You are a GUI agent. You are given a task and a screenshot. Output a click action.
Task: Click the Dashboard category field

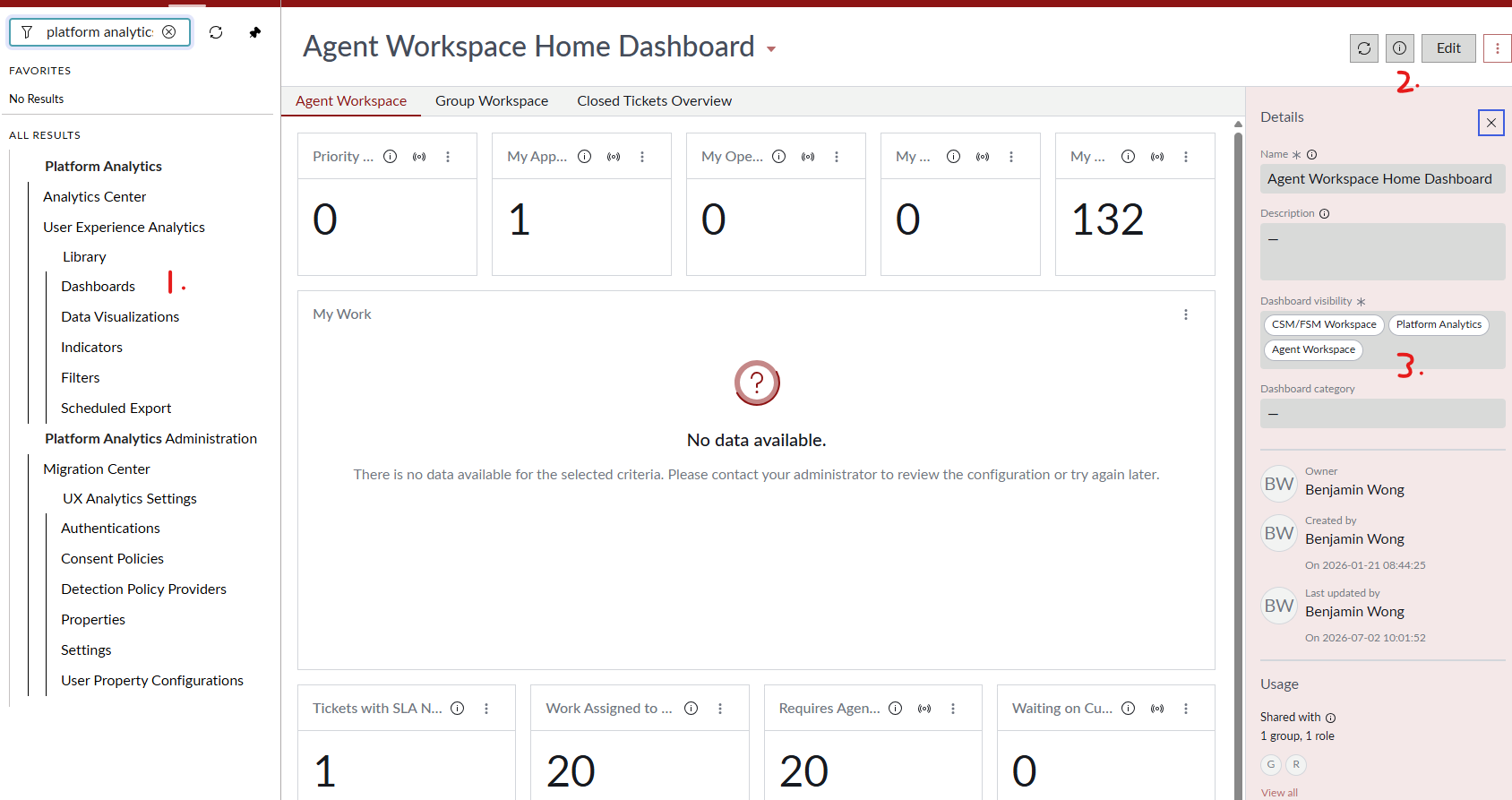click(x=1383, y=414)
